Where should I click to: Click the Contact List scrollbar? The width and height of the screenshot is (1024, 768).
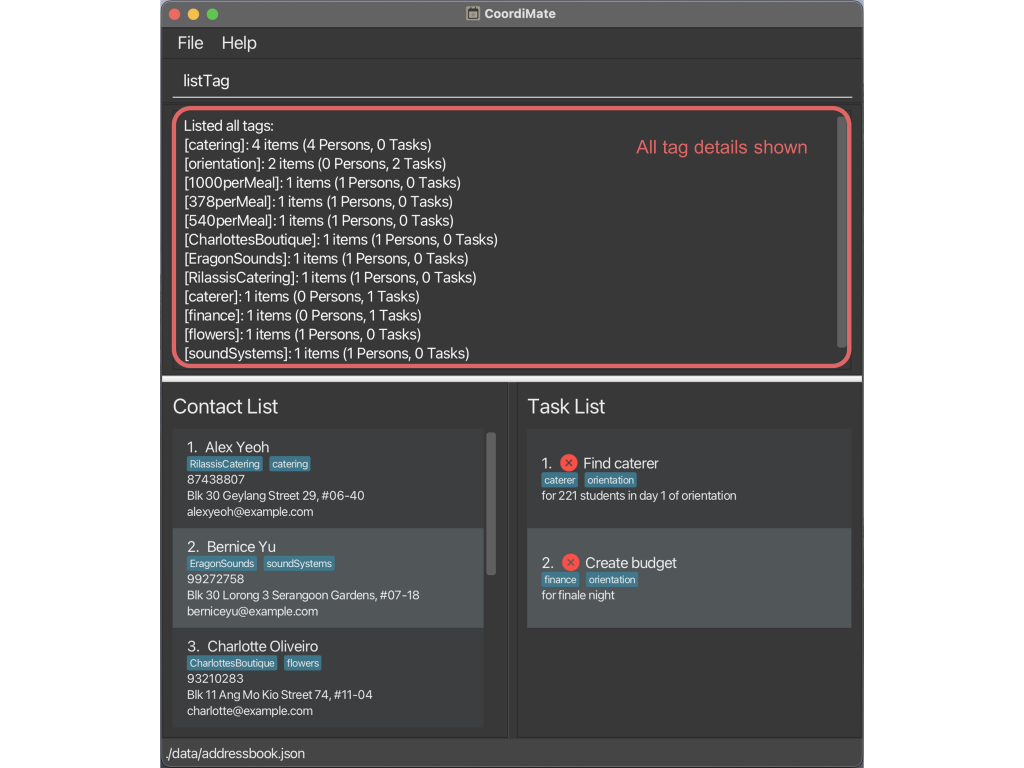click(491, 503)
